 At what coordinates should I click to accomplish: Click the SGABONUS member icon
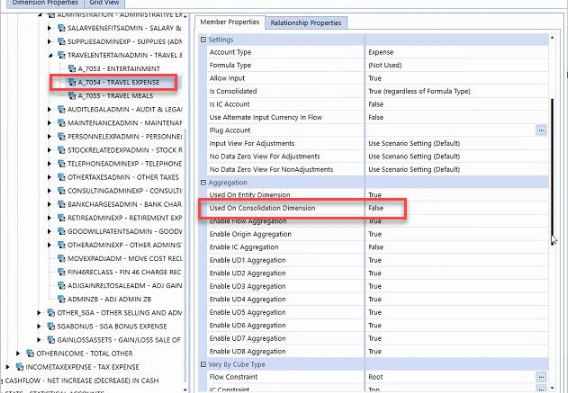[51, 326]
